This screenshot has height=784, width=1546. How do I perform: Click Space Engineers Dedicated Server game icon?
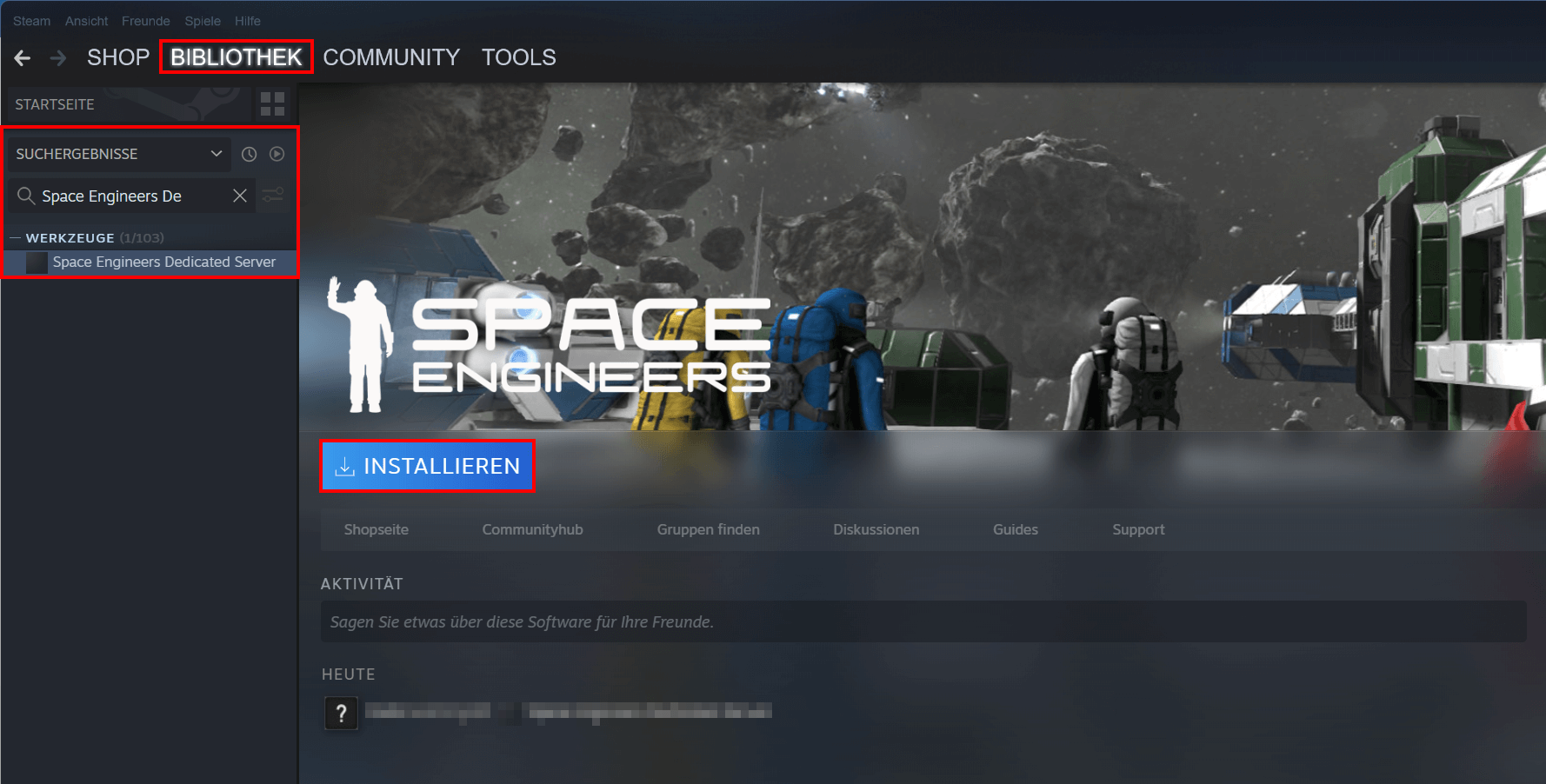pos(37,262)
